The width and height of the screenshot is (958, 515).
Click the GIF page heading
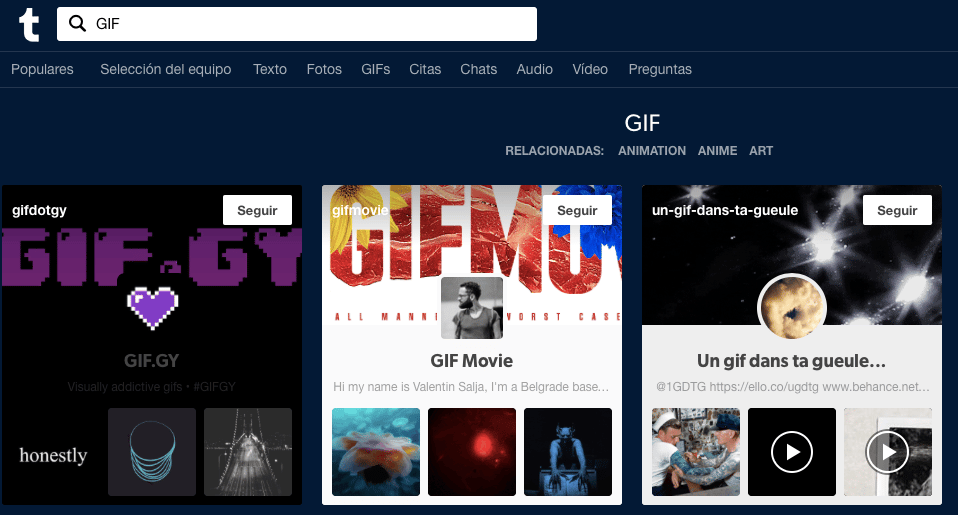pyautogui.click(x=642, y=123)
